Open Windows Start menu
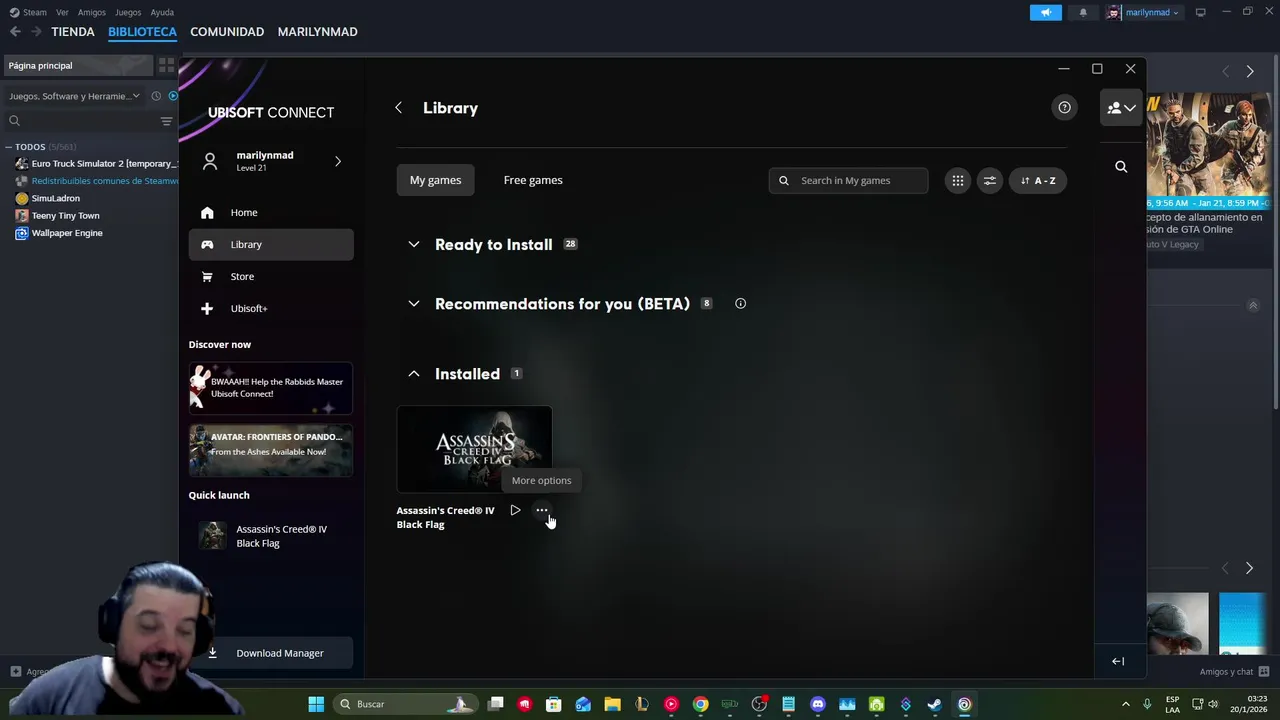The height and width of the screenshot is (720, 1280). (x=316, y=704)
